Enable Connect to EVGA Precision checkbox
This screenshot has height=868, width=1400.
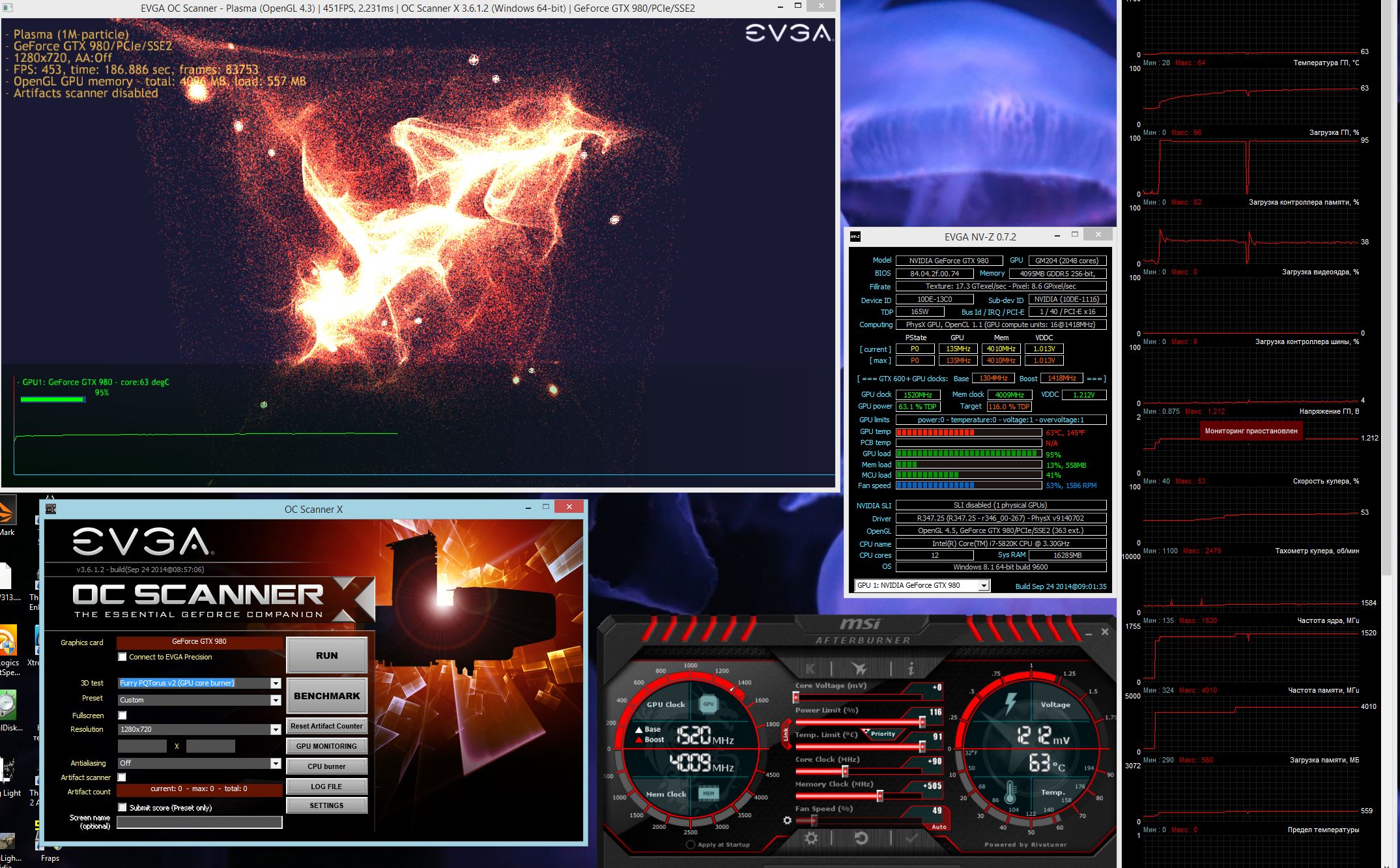pyautogui.click(x=122, y=657)
